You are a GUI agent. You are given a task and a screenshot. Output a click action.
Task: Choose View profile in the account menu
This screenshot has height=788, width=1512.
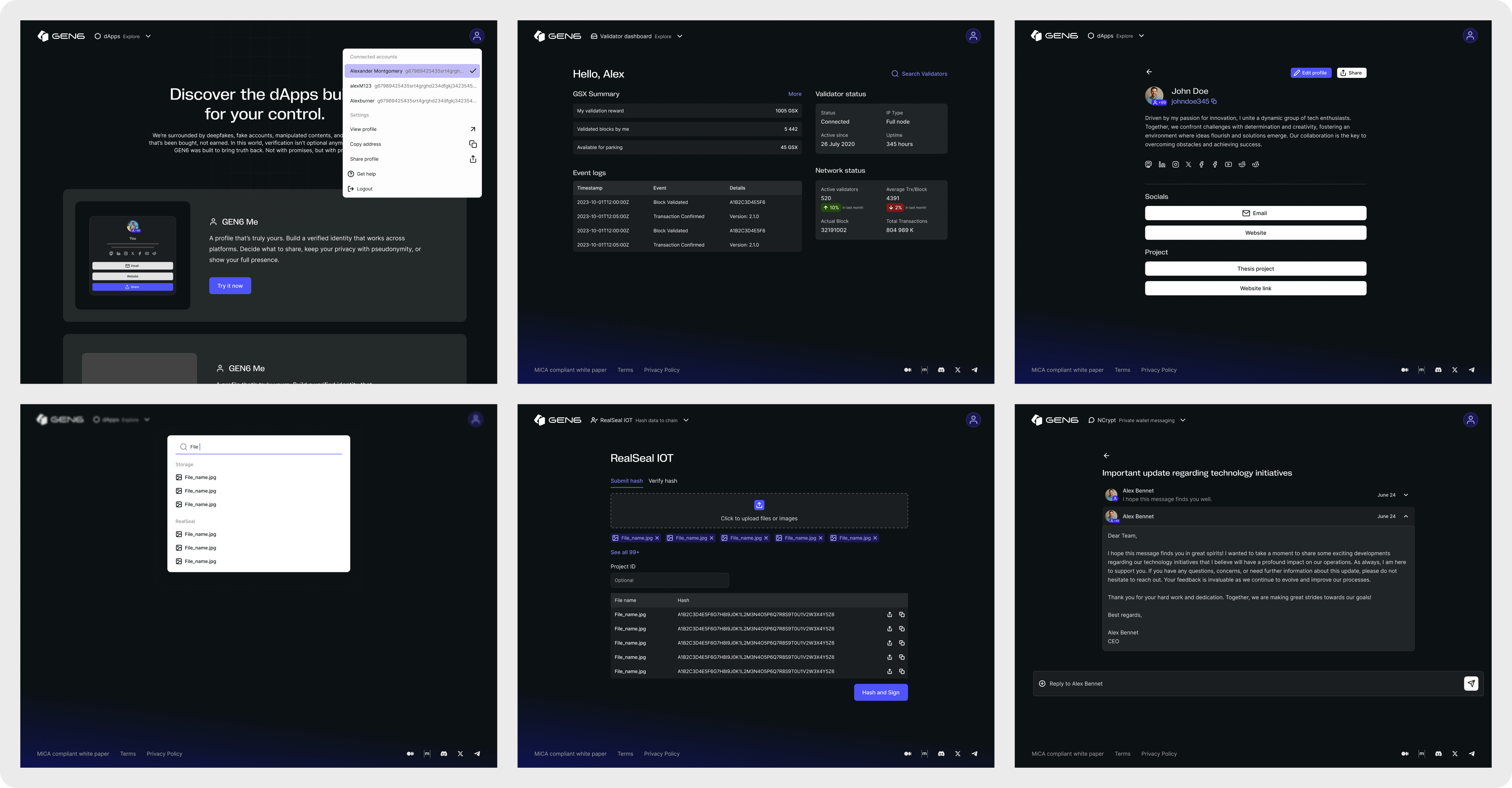412,129
